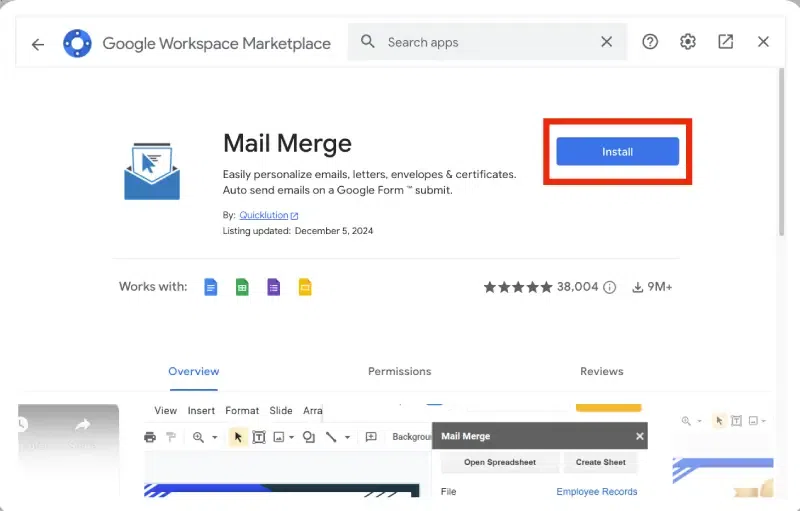Click the 9M+ downloads text
Screen dimensions: 800x511
[x=660, y=287]
